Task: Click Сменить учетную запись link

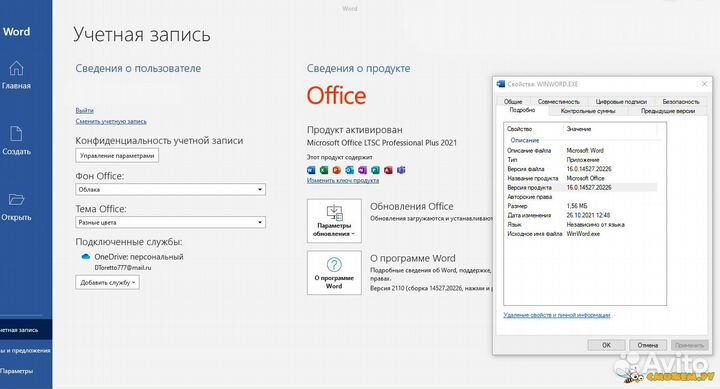Action: pyautogui.click(x=111, y=121)
